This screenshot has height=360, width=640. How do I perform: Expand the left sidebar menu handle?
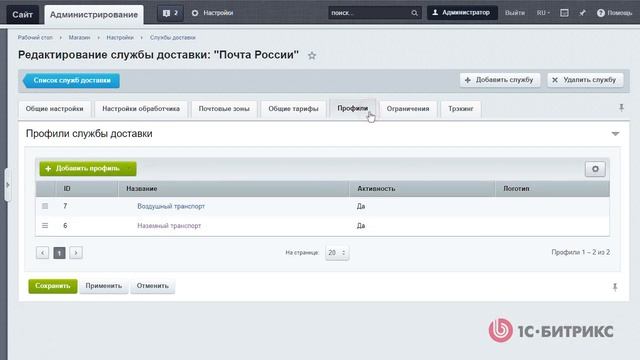point(7,185)
